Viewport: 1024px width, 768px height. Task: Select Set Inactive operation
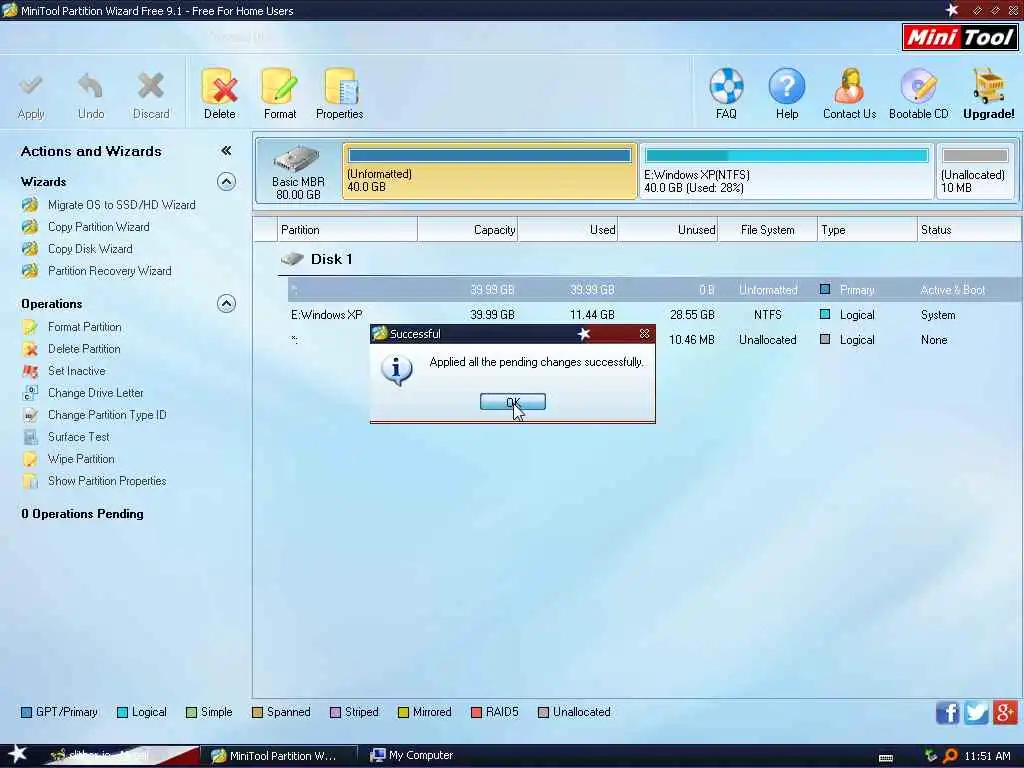(76, 371)
